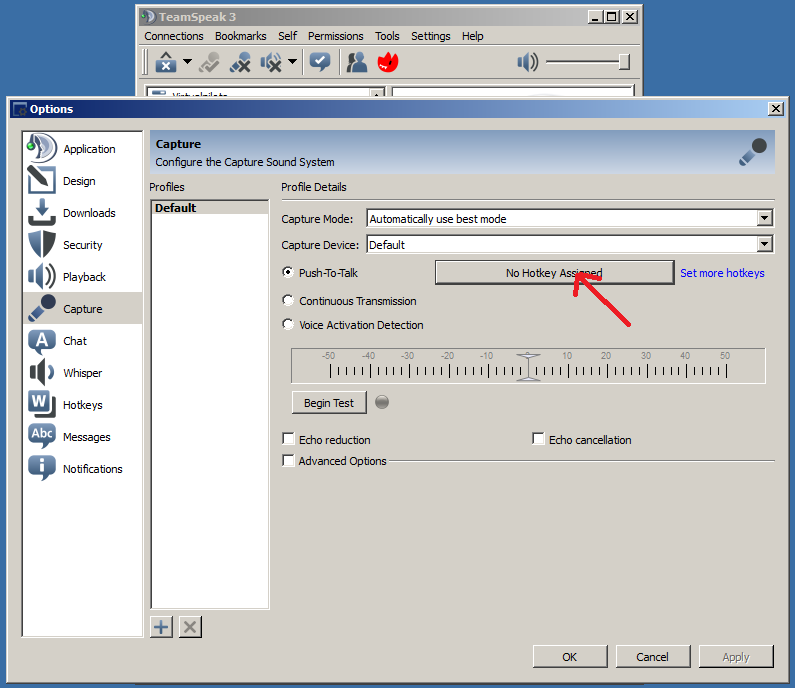Click the TeamSpeak volume slider handle

pos(625,62)
